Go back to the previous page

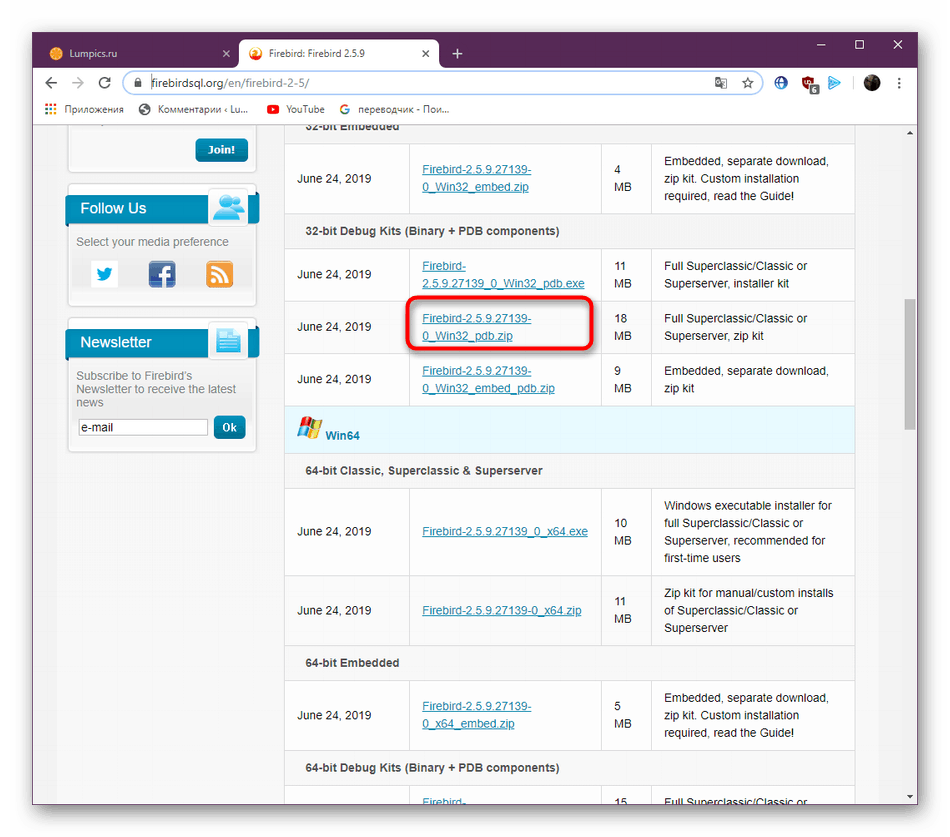click(x=51, y=83)
